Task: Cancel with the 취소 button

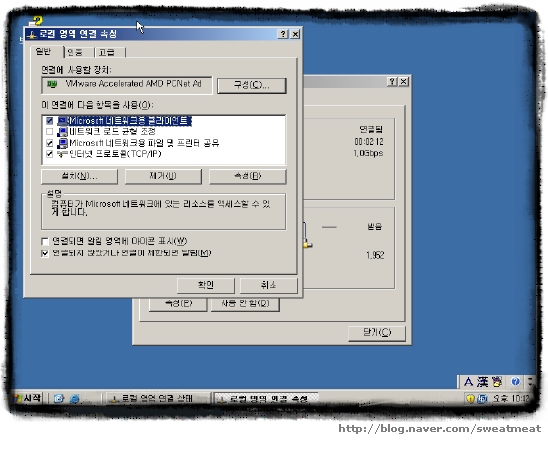Action: pos(268,285)
